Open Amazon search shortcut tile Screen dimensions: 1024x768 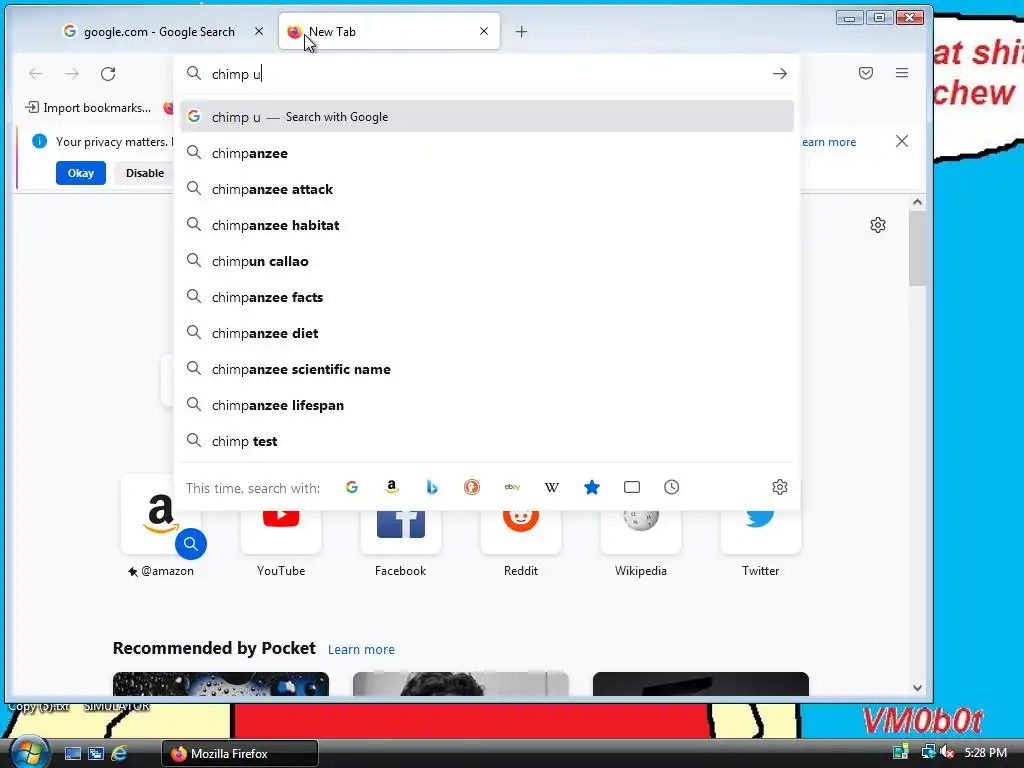tap(161, 516)
